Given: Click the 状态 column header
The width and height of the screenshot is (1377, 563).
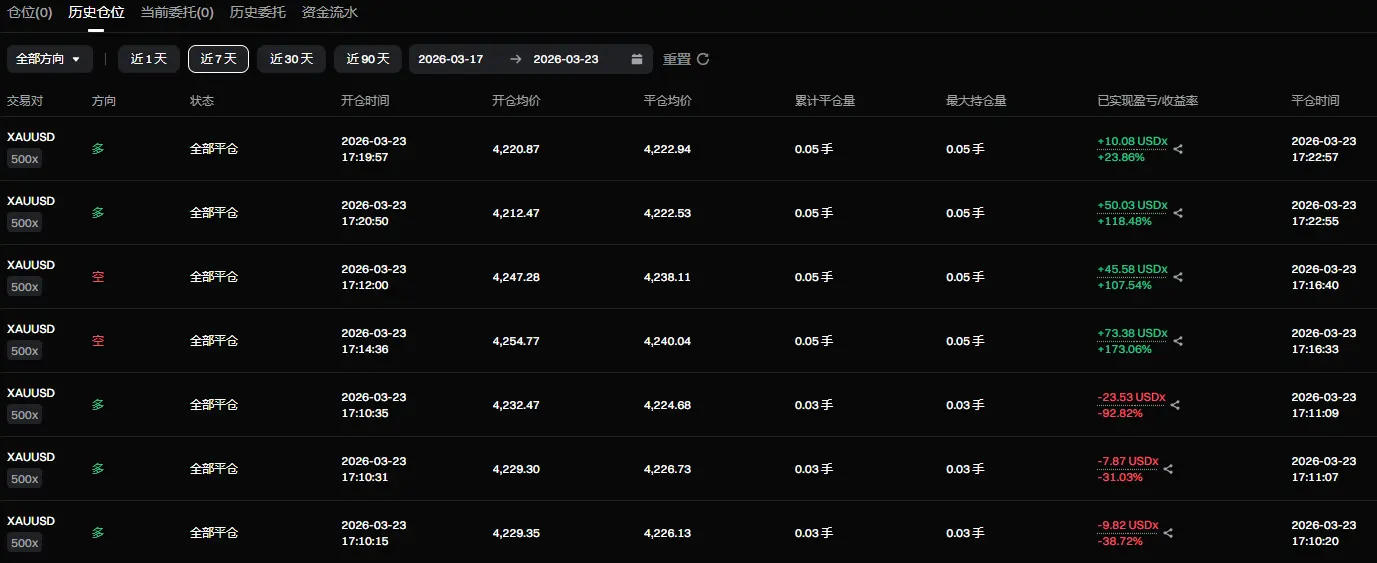Looking at the screenshot, I should [x=202, y=101].
